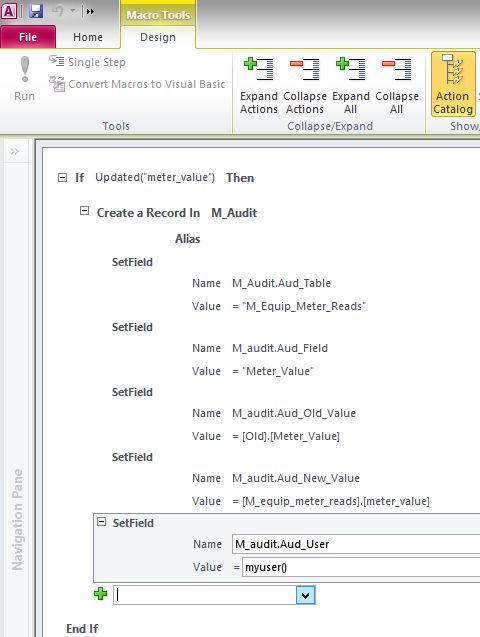Open the Add New Action dropdown arrow

[x=305, y=595]
